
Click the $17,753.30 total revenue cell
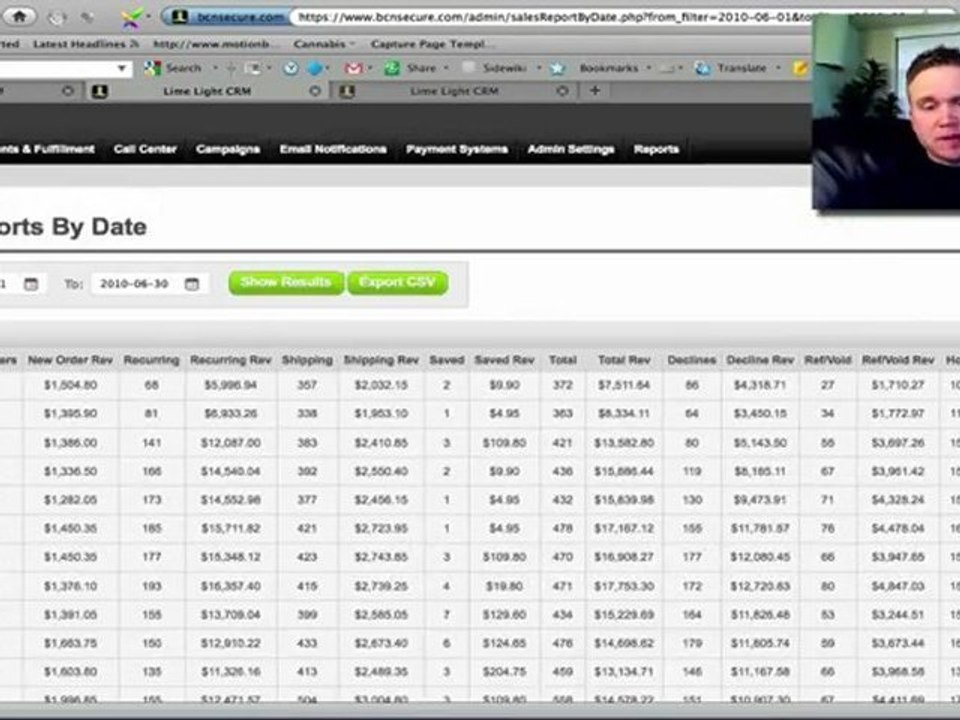[x=624, y=586]
